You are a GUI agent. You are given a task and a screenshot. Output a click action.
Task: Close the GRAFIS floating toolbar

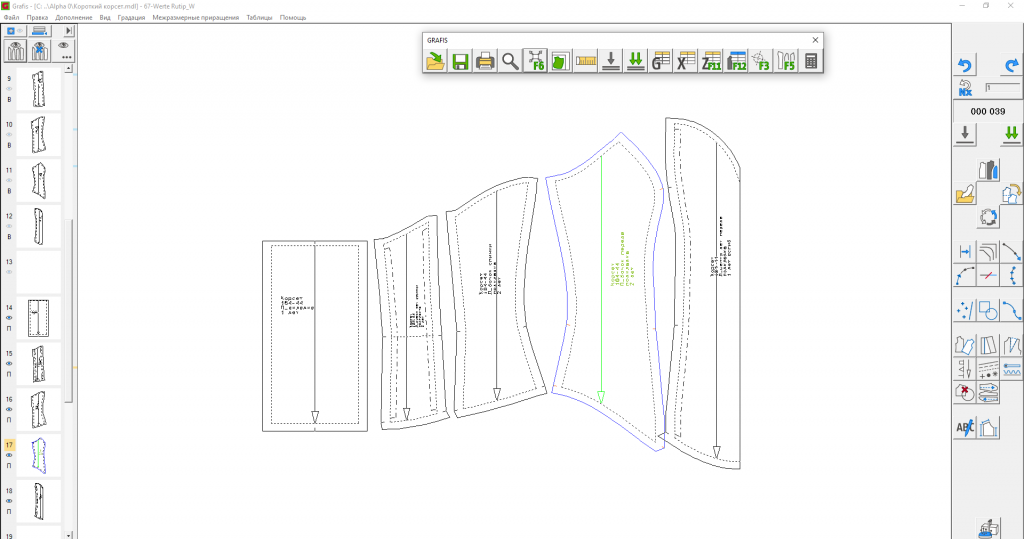tap(815, 40)
